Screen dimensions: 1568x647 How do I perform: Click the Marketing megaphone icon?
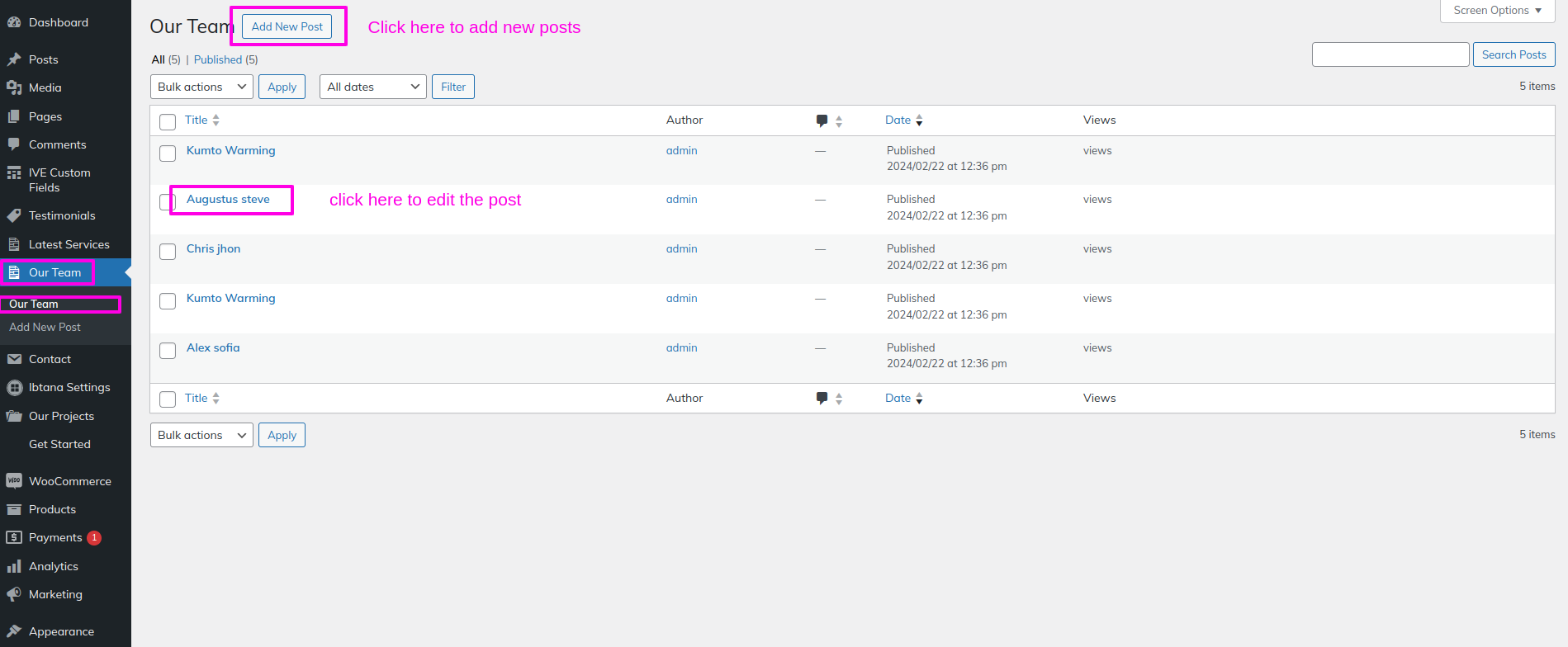[x=14, y=594]
